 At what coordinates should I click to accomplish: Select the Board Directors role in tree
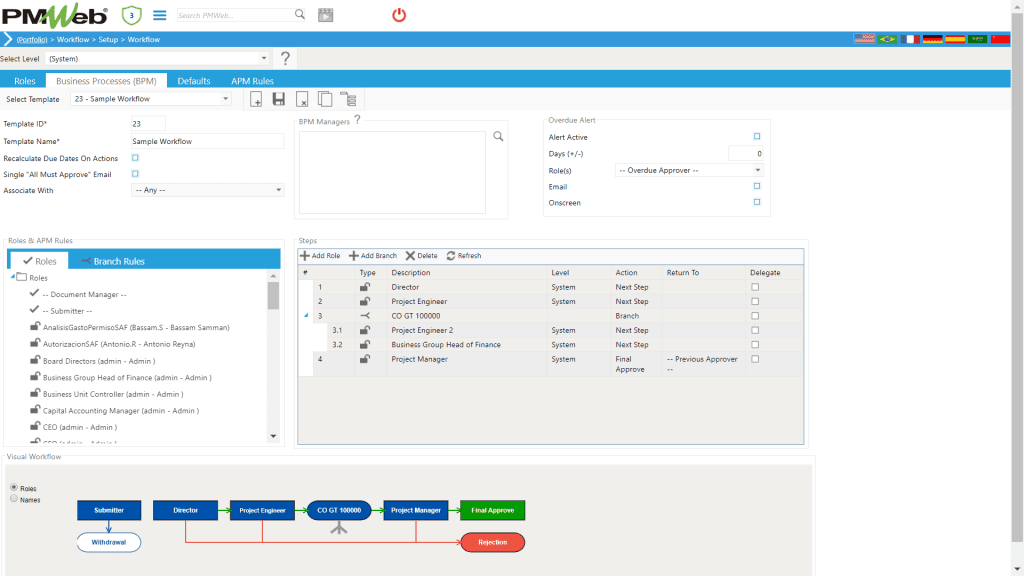coord(99,360)
